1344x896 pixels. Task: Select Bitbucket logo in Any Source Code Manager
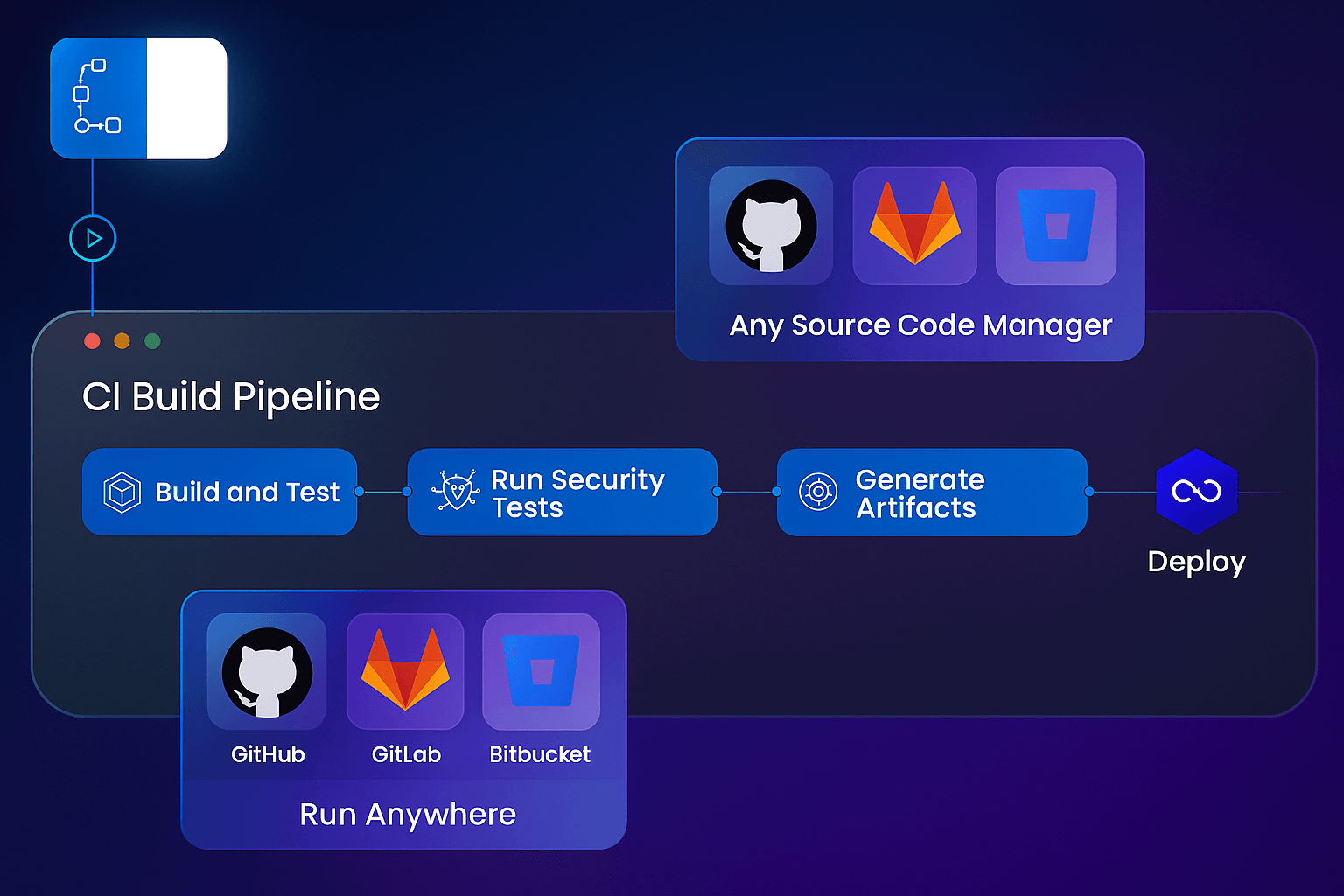point(1056,226)
